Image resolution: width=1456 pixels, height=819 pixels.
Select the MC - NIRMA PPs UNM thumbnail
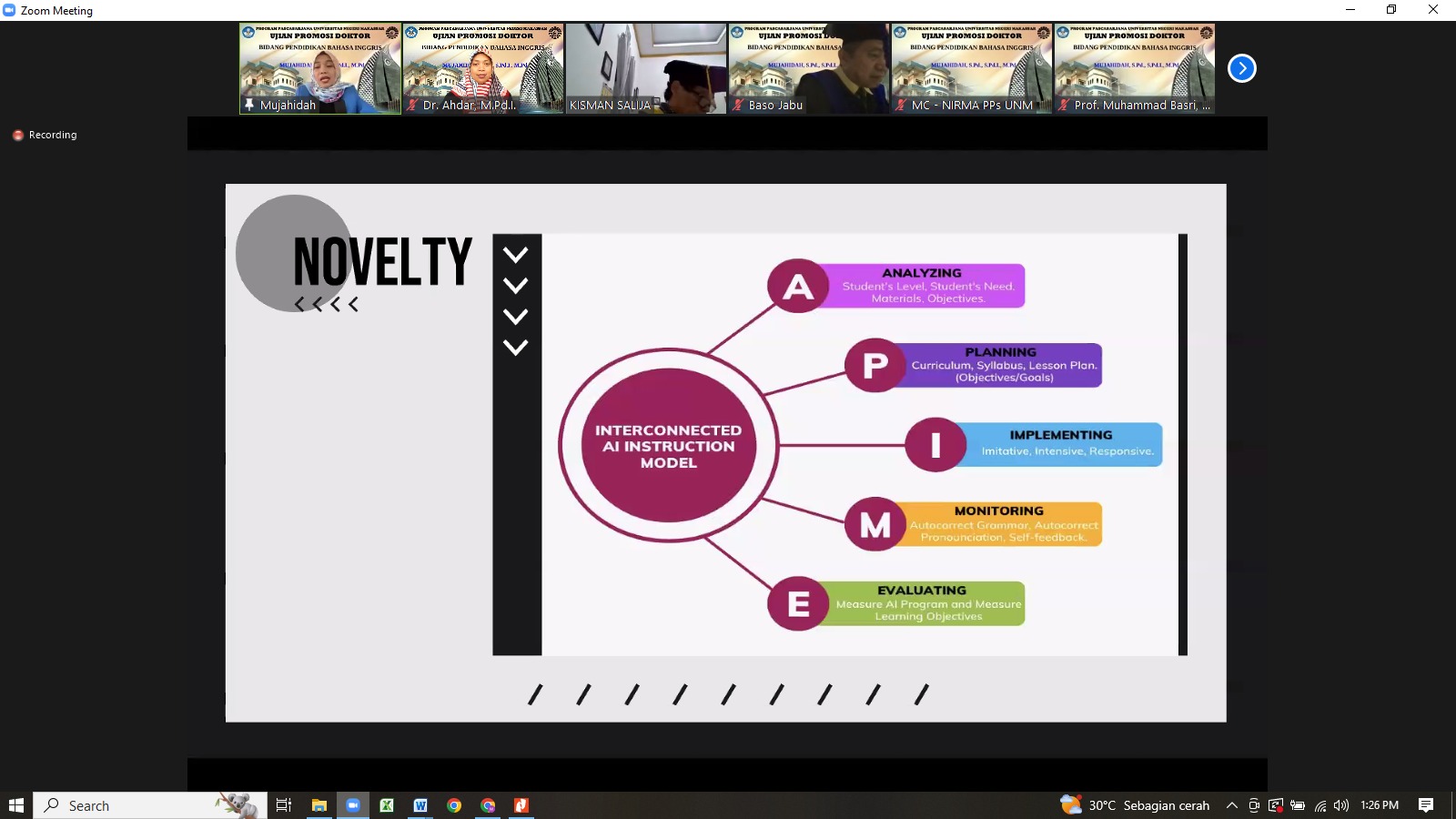(971, 68)
